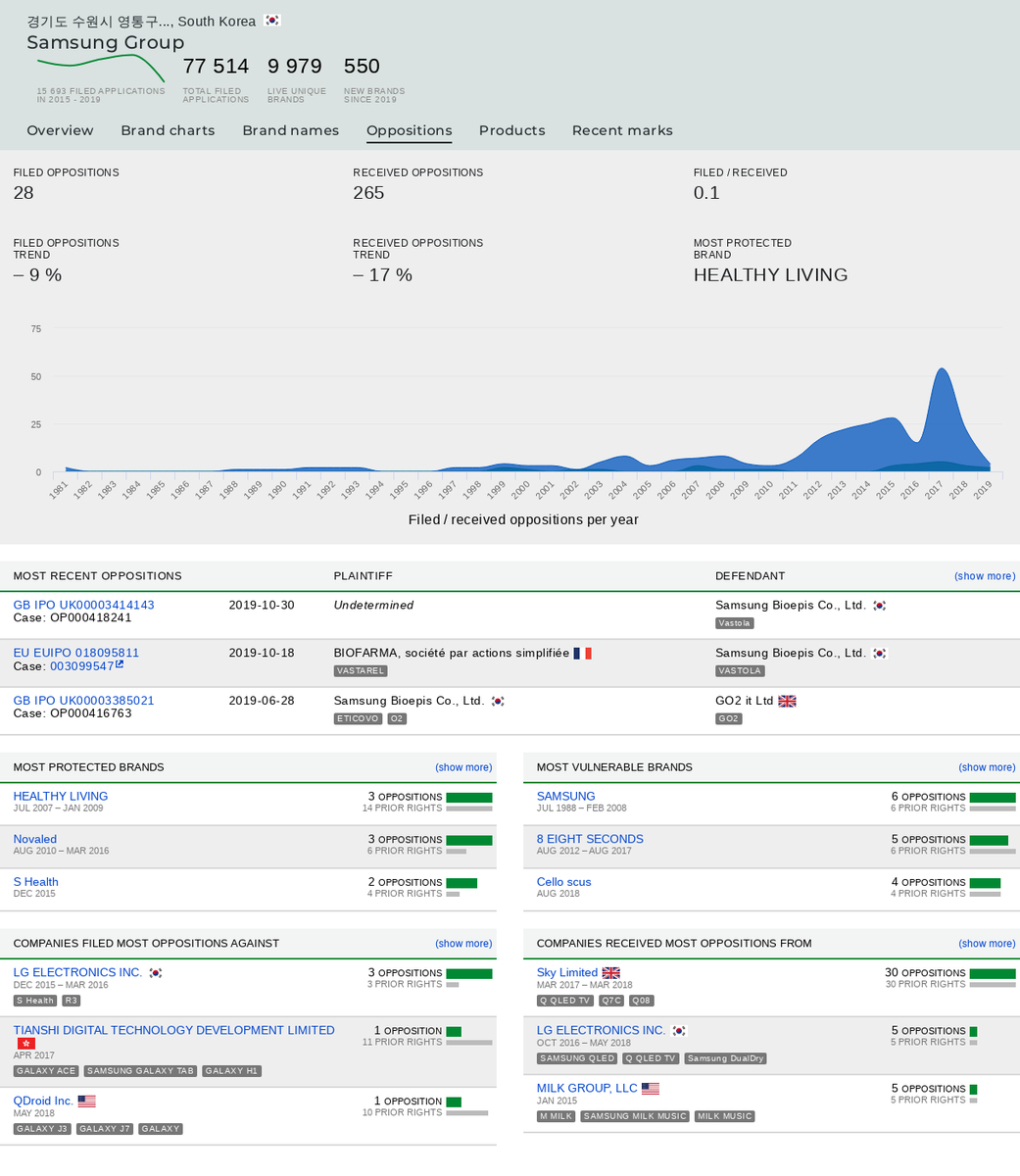This screenshot has height=1176, width=1020.
Task: Click French flag next to BIOFARMA
Action: tap(583, 653)
